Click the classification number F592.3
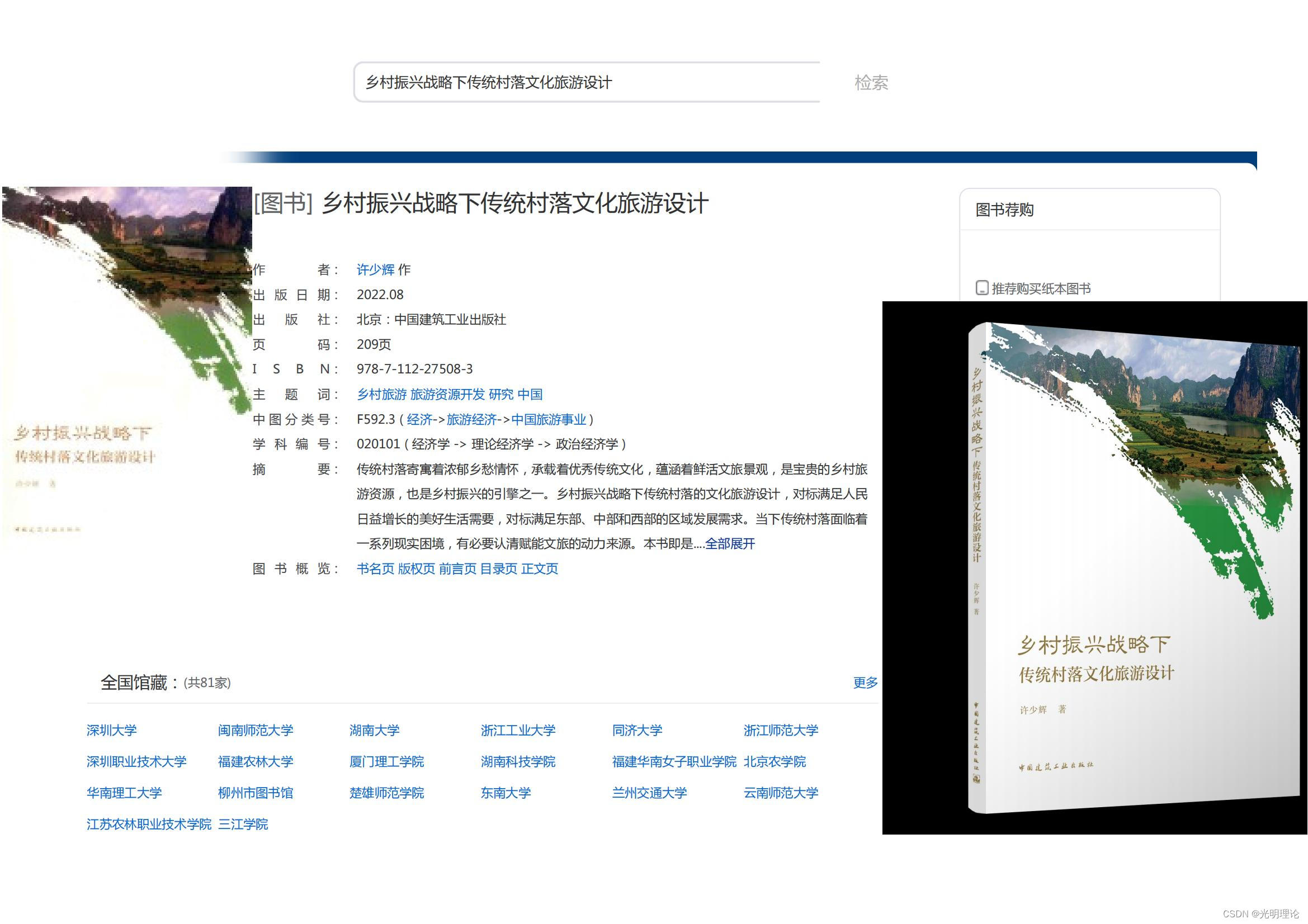Image resolution: width=1308 pixels, height=924 pixels. point(375,419)
